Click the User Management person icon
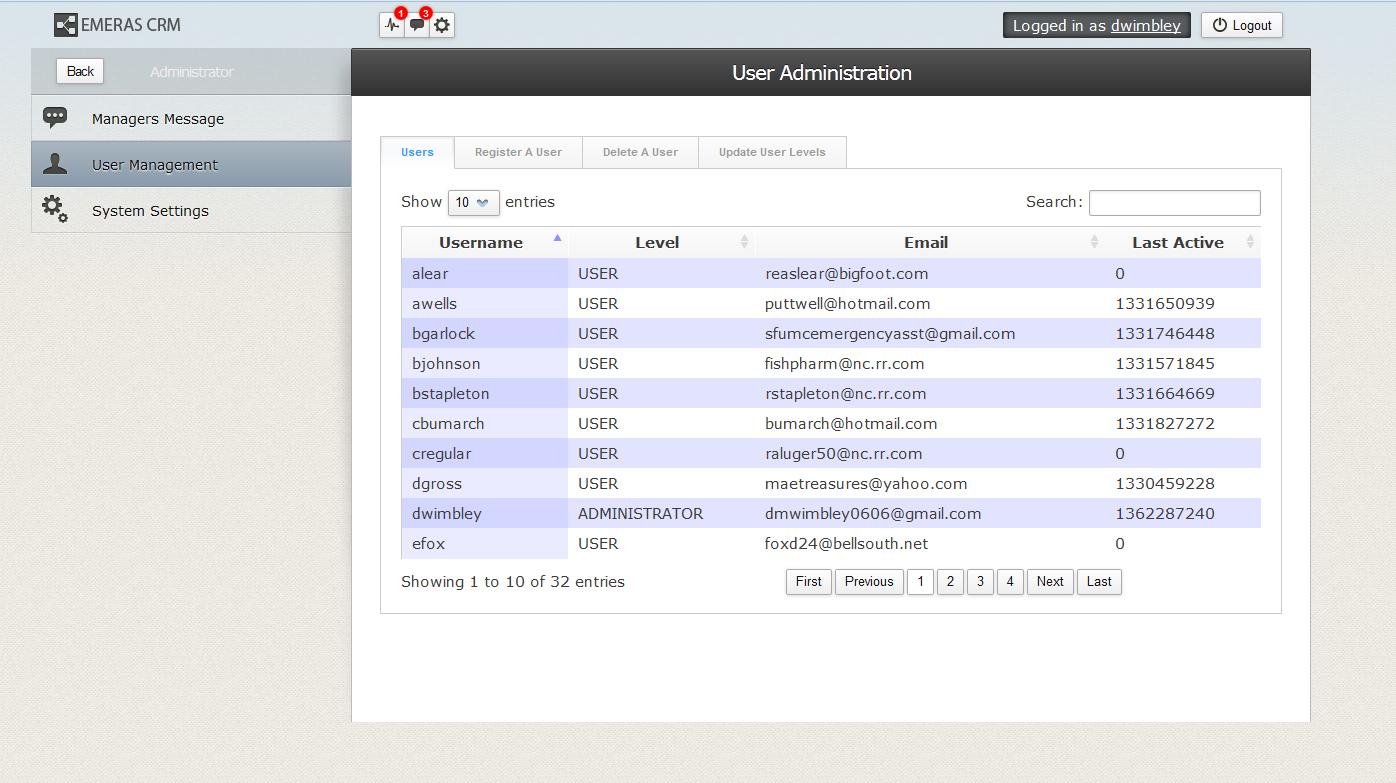This screenshot has width=1396, height=783. click(x=55, y=164)
